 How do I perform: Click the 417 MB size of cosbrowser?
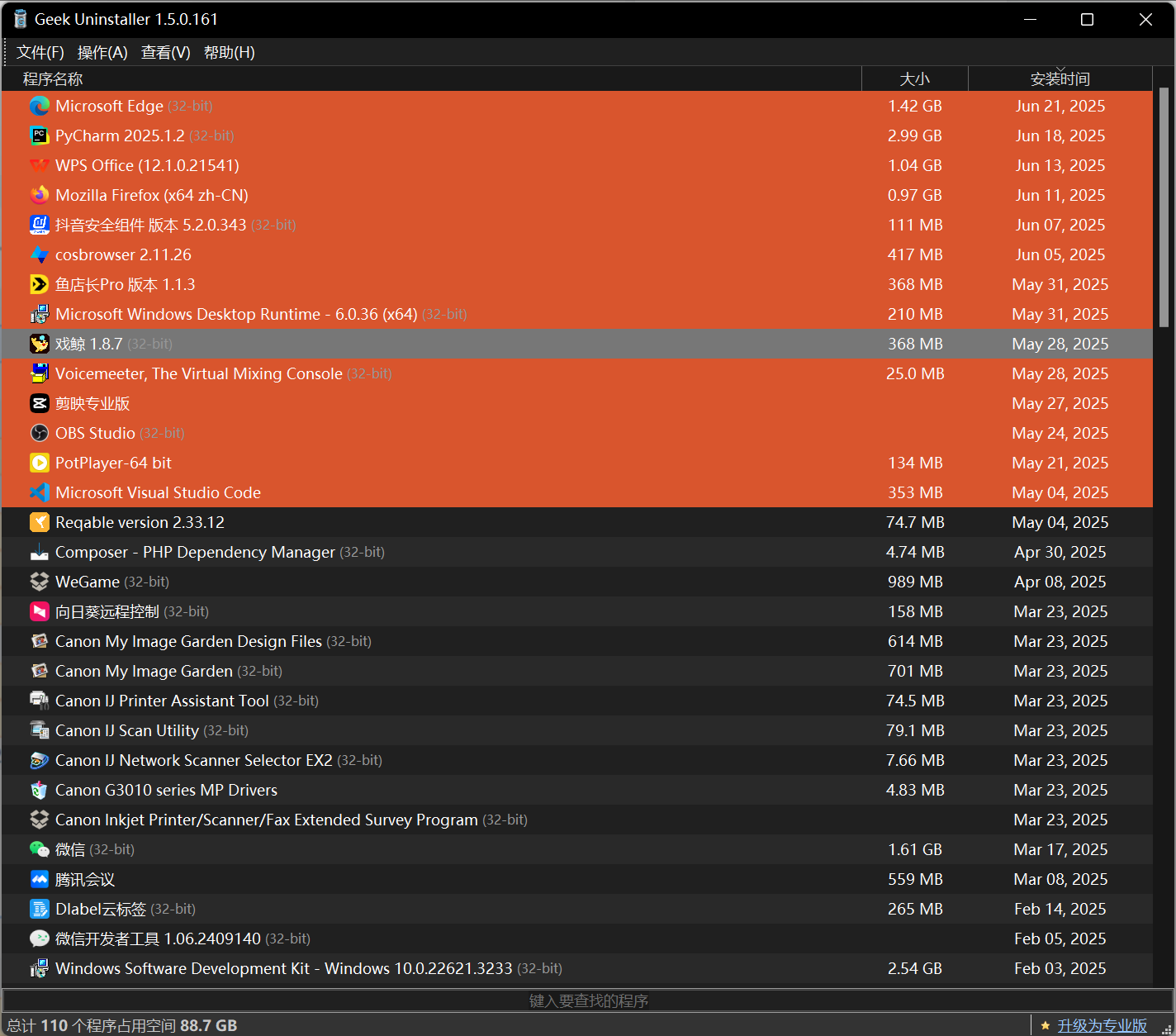pos(915,254)
